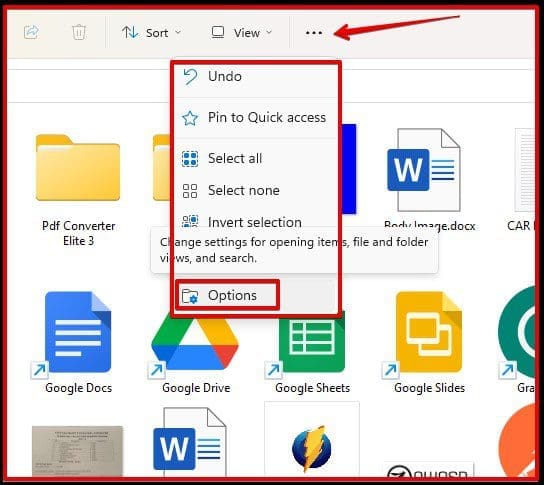
Task: Click the Undo arrow icon
Action: click(190, 77)
